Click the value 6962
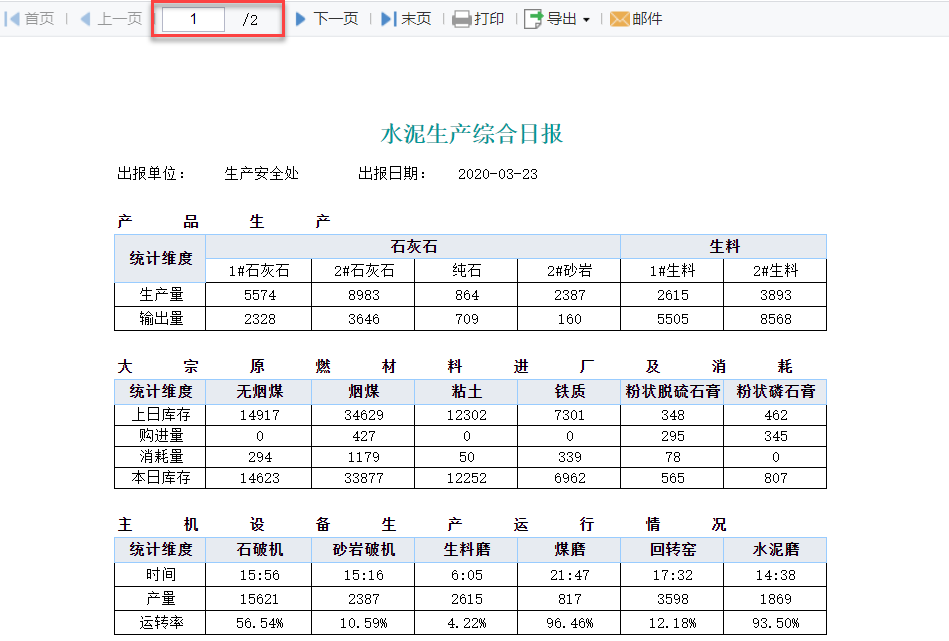 tap(570, 478)
